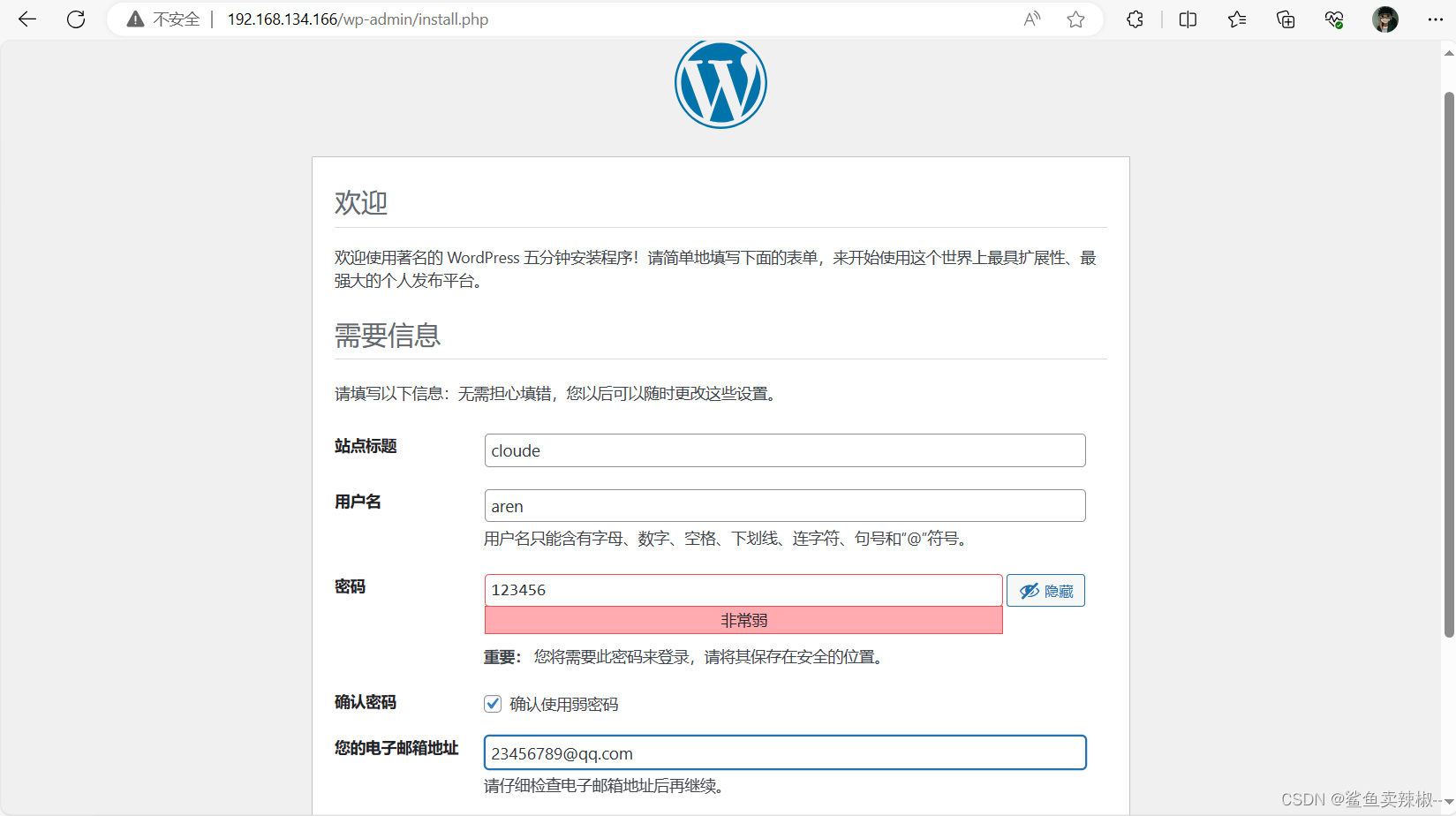This screenshot has height=816, width=1456.
Task: Click the 用户名 label
Action: [x=358, y=502]
